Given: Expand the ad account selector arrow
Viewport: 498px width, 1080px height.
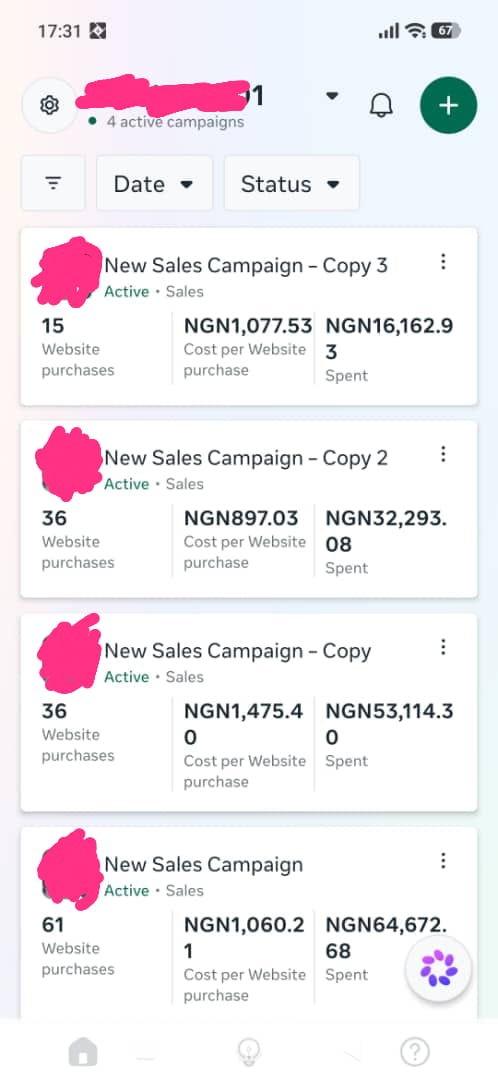Looking at the screenshot, I should [x=332, y=96].
